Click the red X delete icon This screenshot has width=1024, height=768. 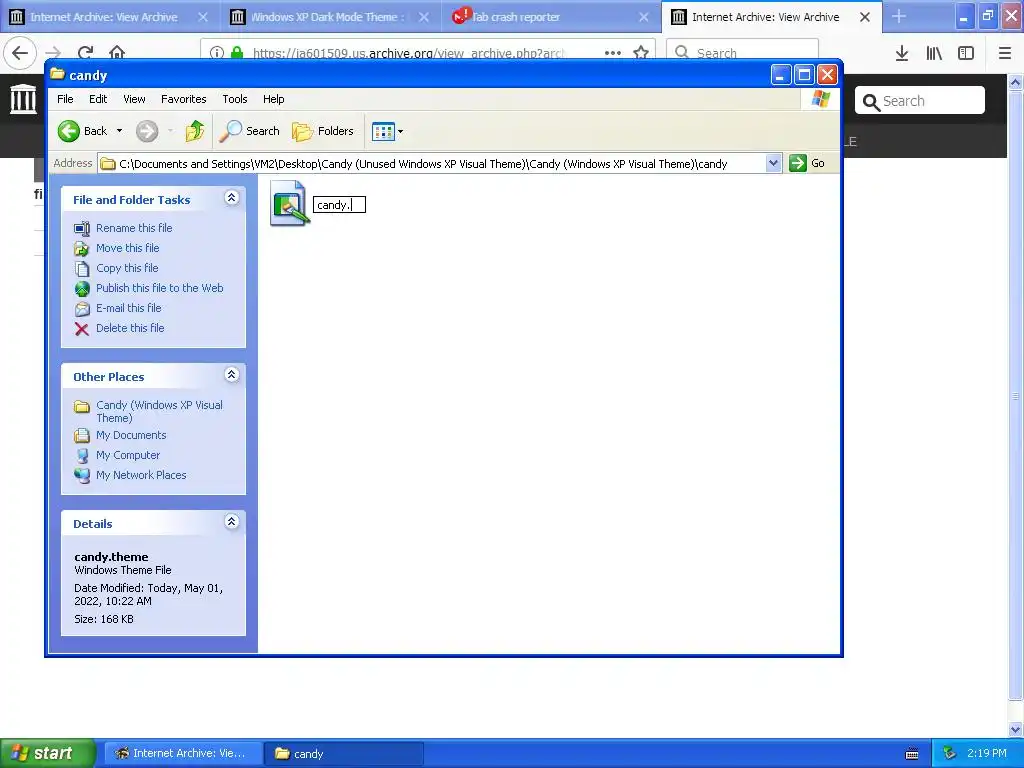click(82, 328)
